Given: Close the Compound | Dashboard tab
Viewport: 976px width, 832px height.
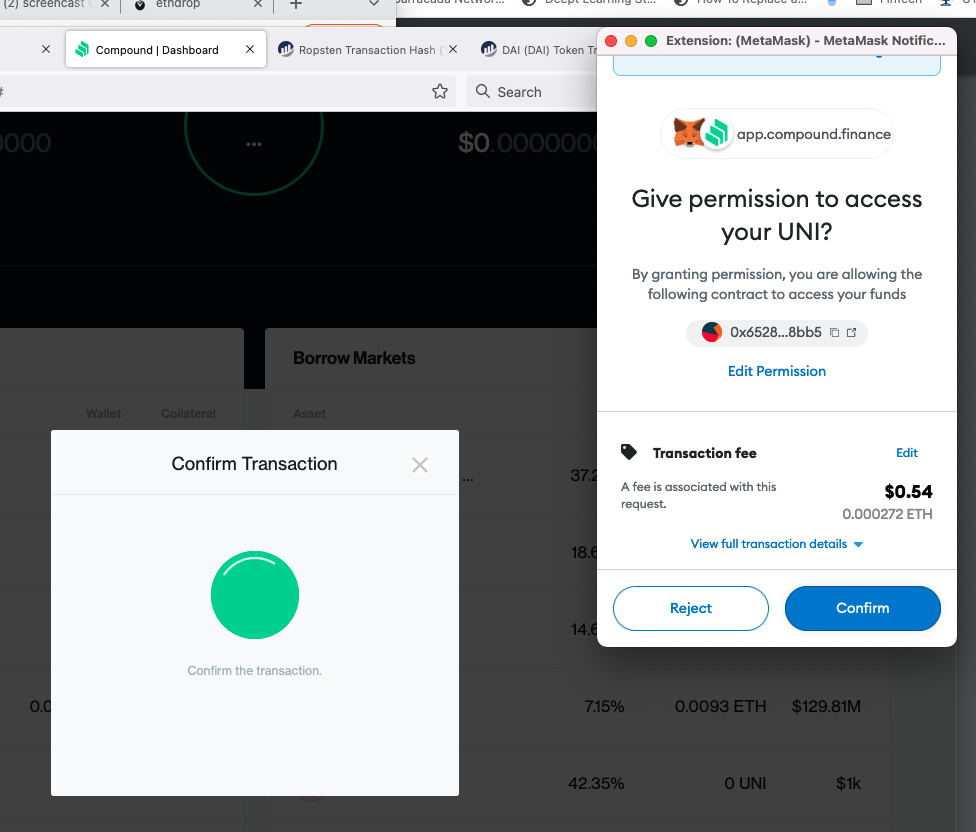Looking at the screenshot, I should pos(250,49).
